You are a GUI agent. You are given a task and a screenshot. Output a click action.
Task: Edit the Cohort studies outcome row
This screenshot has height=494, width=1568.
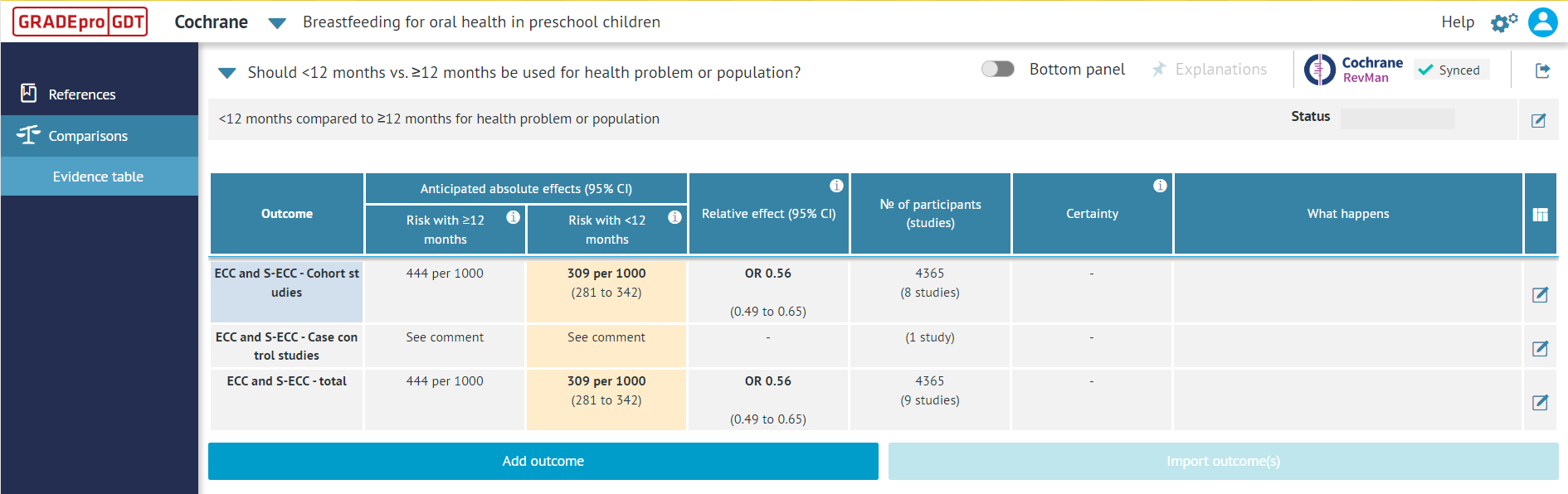(x=1540, y=294)
